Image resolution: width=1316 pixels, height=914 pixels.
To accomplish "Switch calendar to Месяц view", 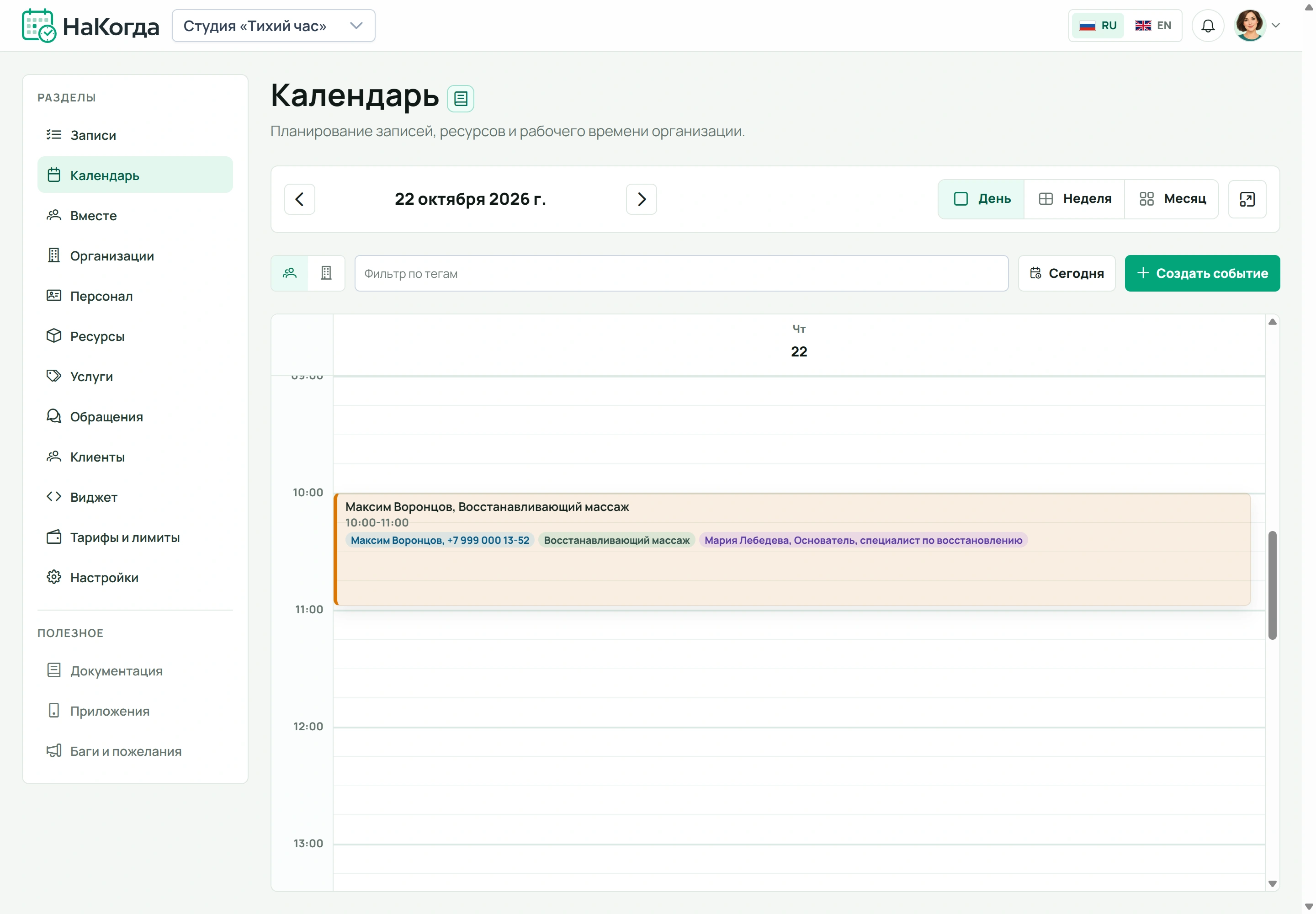I will point(1172,199).
